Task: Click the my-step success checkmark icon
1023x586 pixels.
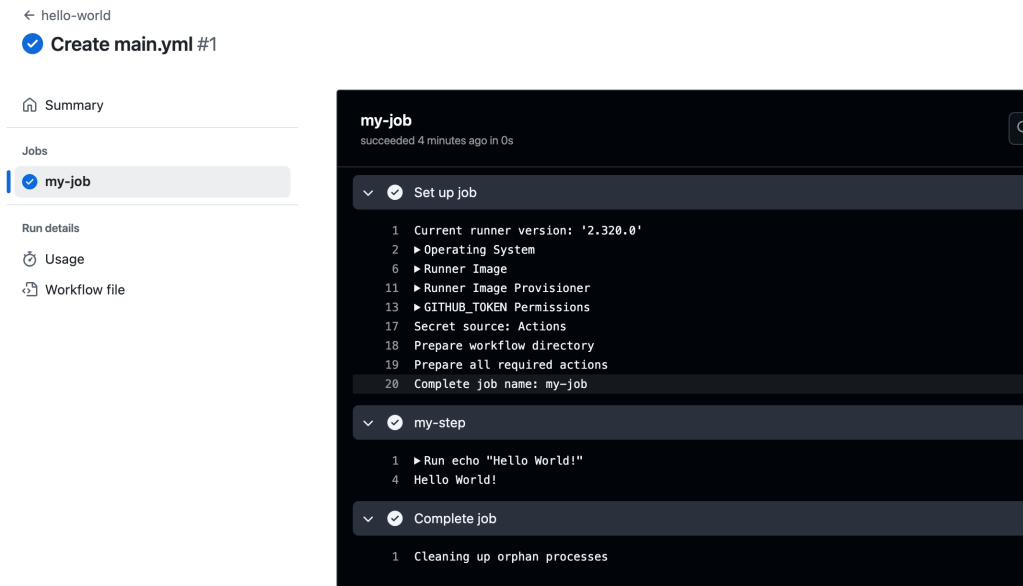Action: (x=395, y=423)
